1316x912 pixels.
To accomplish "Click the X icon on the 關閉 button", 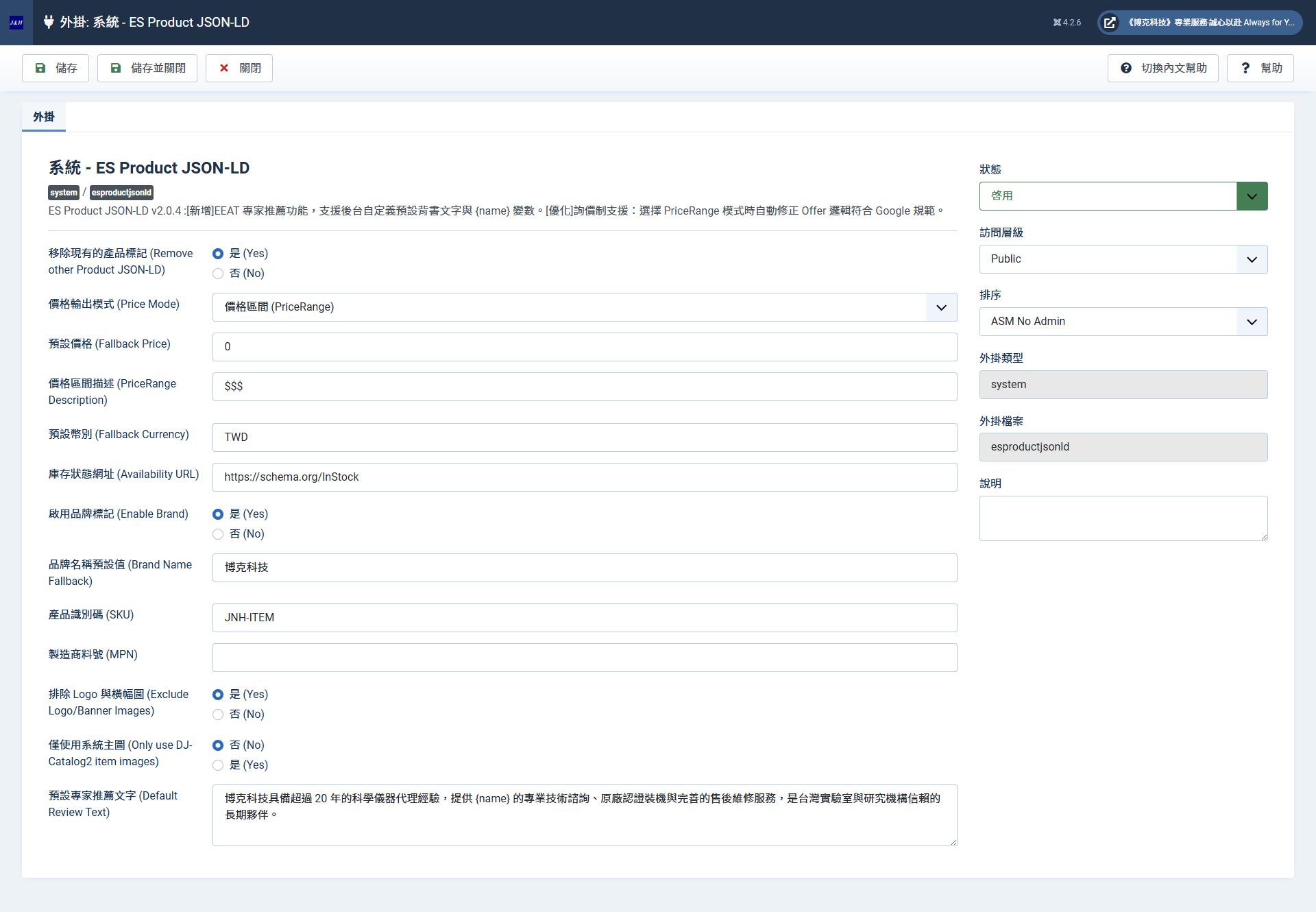I will (x=224, y=68).
